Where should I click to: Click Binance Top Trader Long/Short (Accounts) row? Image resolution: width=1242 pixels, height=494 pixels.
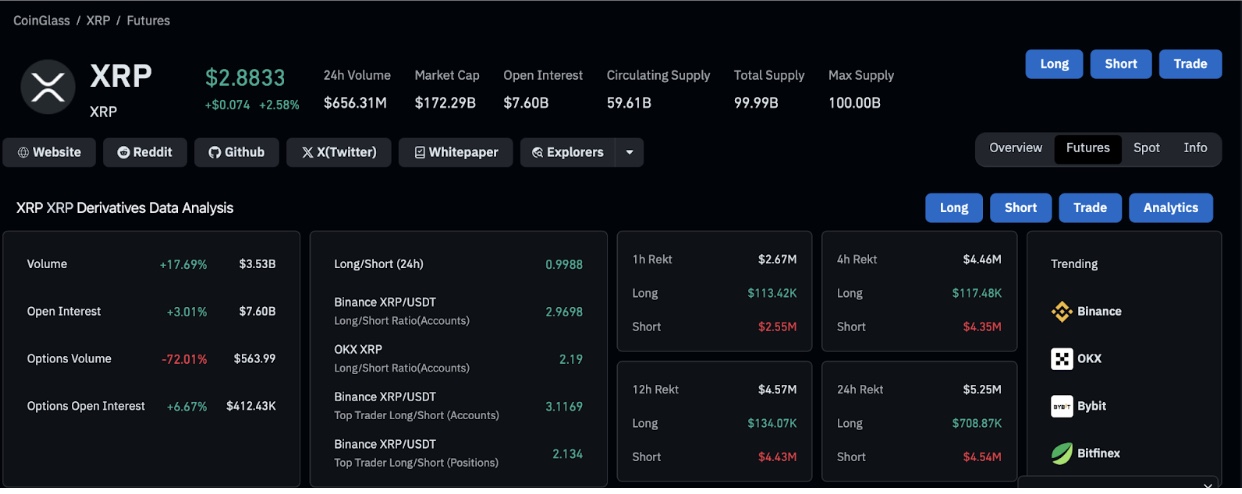(x=458, y=406)
